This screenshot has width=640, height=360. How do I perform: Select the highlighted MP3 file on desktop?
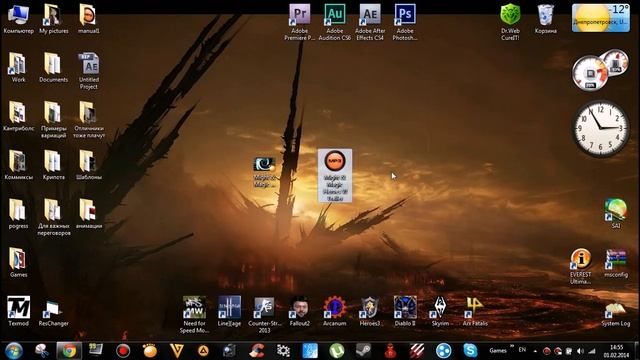pos(335,176)
